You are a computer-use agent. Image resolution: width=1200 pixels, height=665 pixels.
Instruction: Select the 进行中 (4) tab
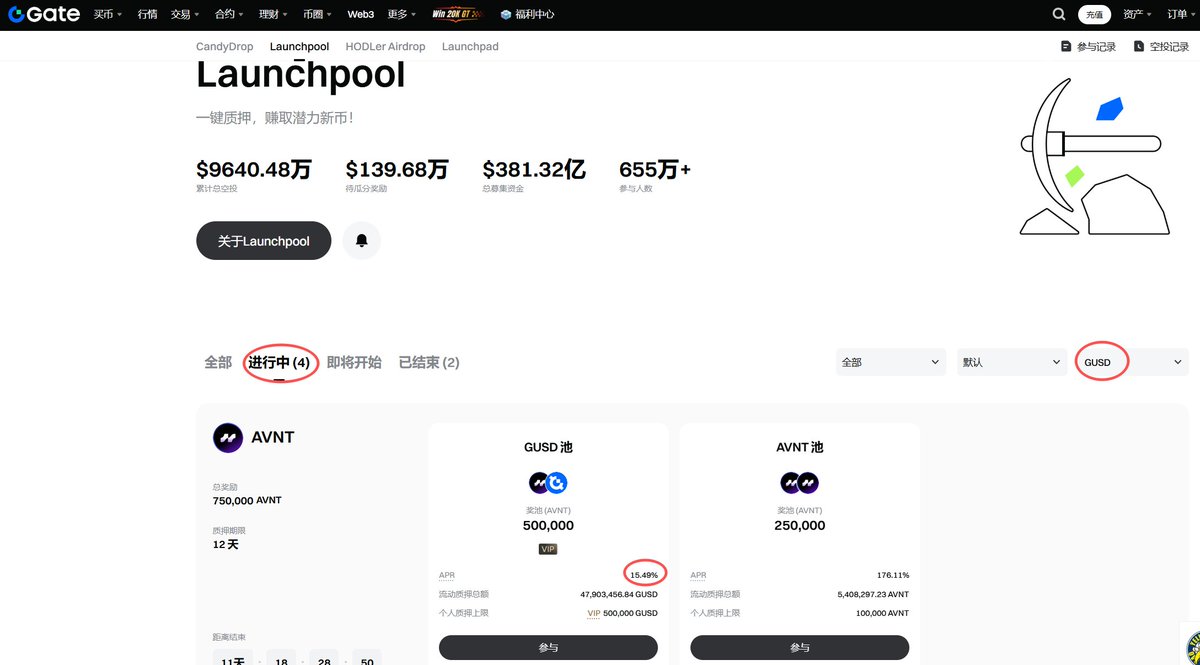point(279,362)
